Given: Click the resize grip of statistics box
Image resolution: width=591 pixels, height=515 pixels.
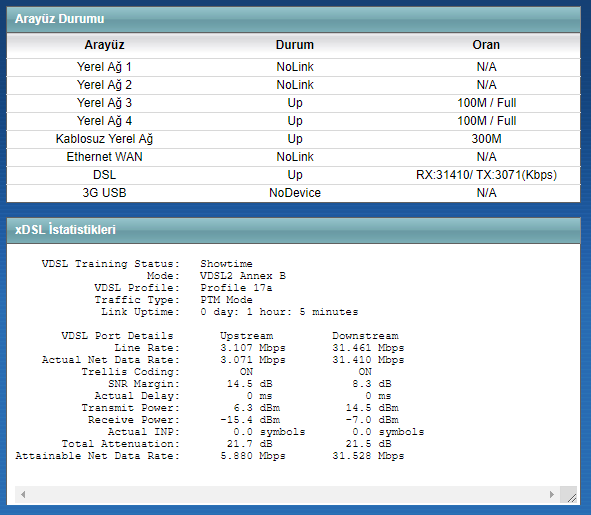Looking at the screenshot, I should tap(569, 495).
